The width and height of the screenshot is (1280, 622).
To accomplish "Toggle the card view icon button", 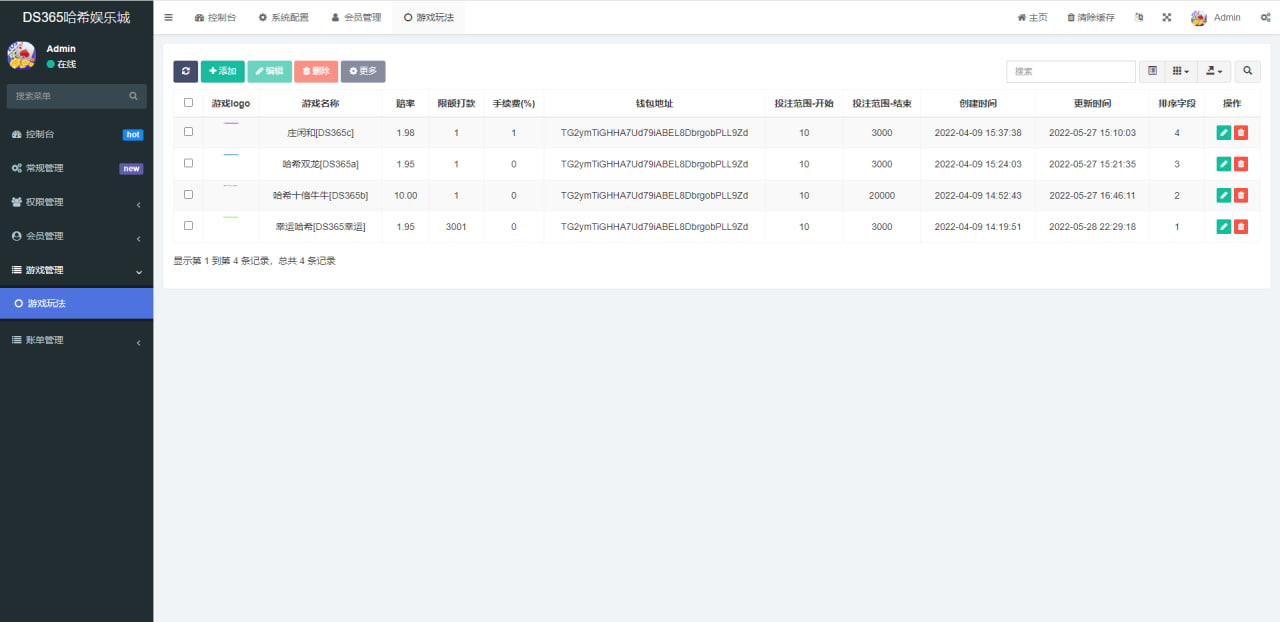I will coord(1152,71).
